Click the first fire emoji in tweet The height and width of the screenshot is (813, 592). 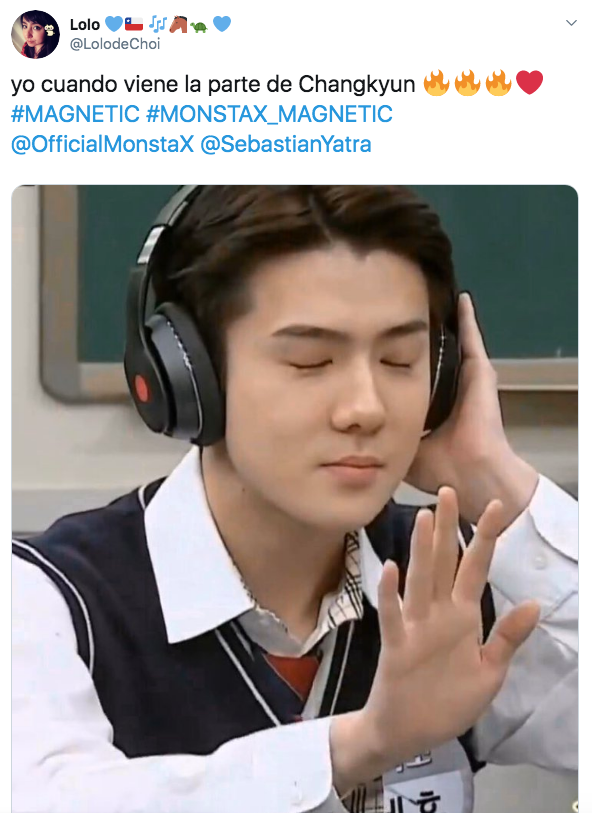(x=436, y=83)
